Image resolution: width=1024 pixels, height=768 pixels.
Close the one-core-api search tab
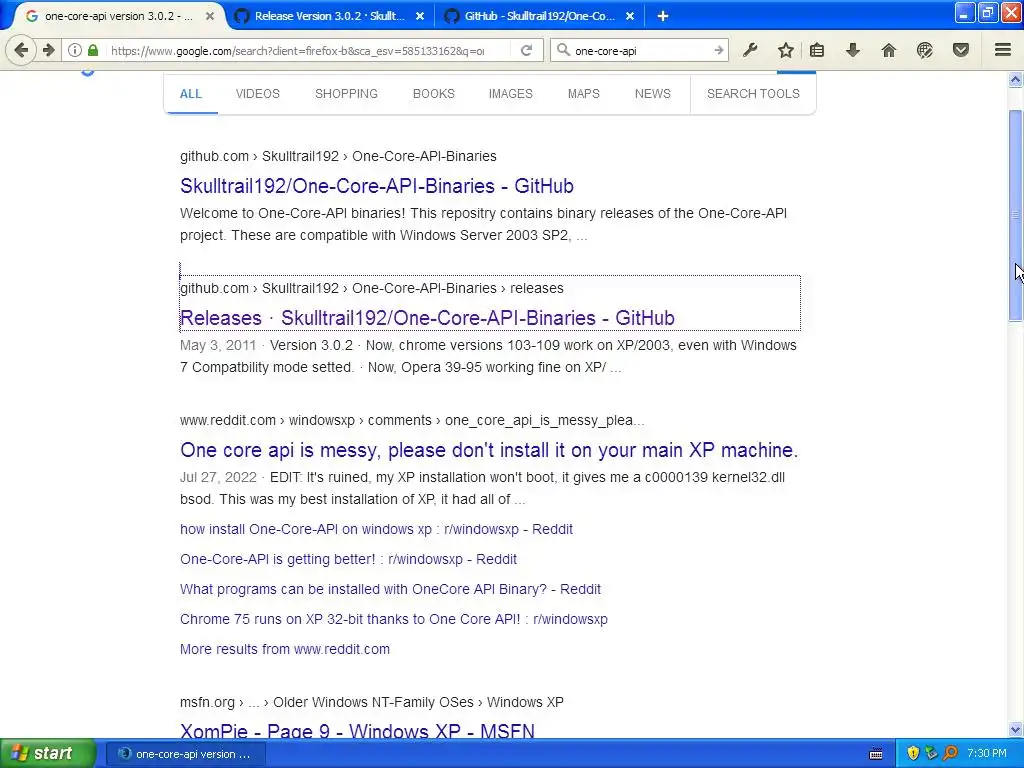(x=210, y=16)
